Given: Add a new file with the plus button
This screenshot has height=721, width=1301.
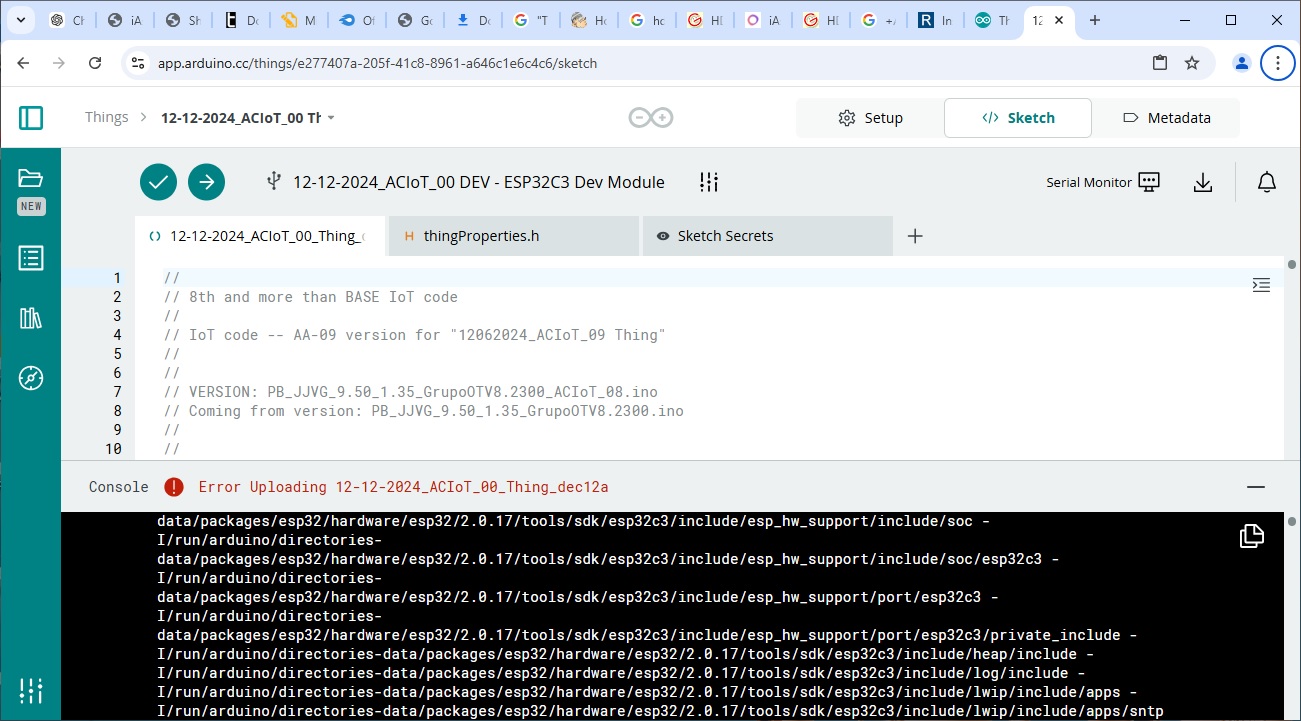Looking at the screenshot, I should coord(914,235).
